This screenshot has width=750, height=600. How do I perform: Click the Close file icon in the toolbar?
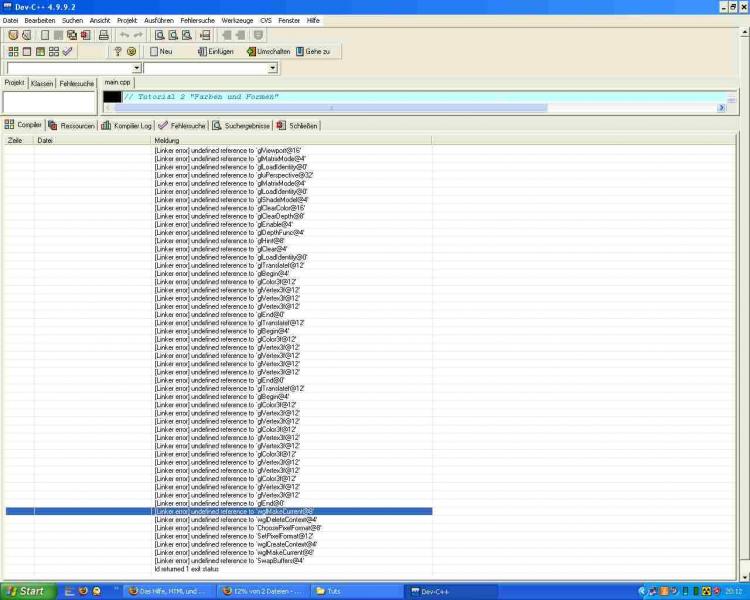(x=85, y=35)
